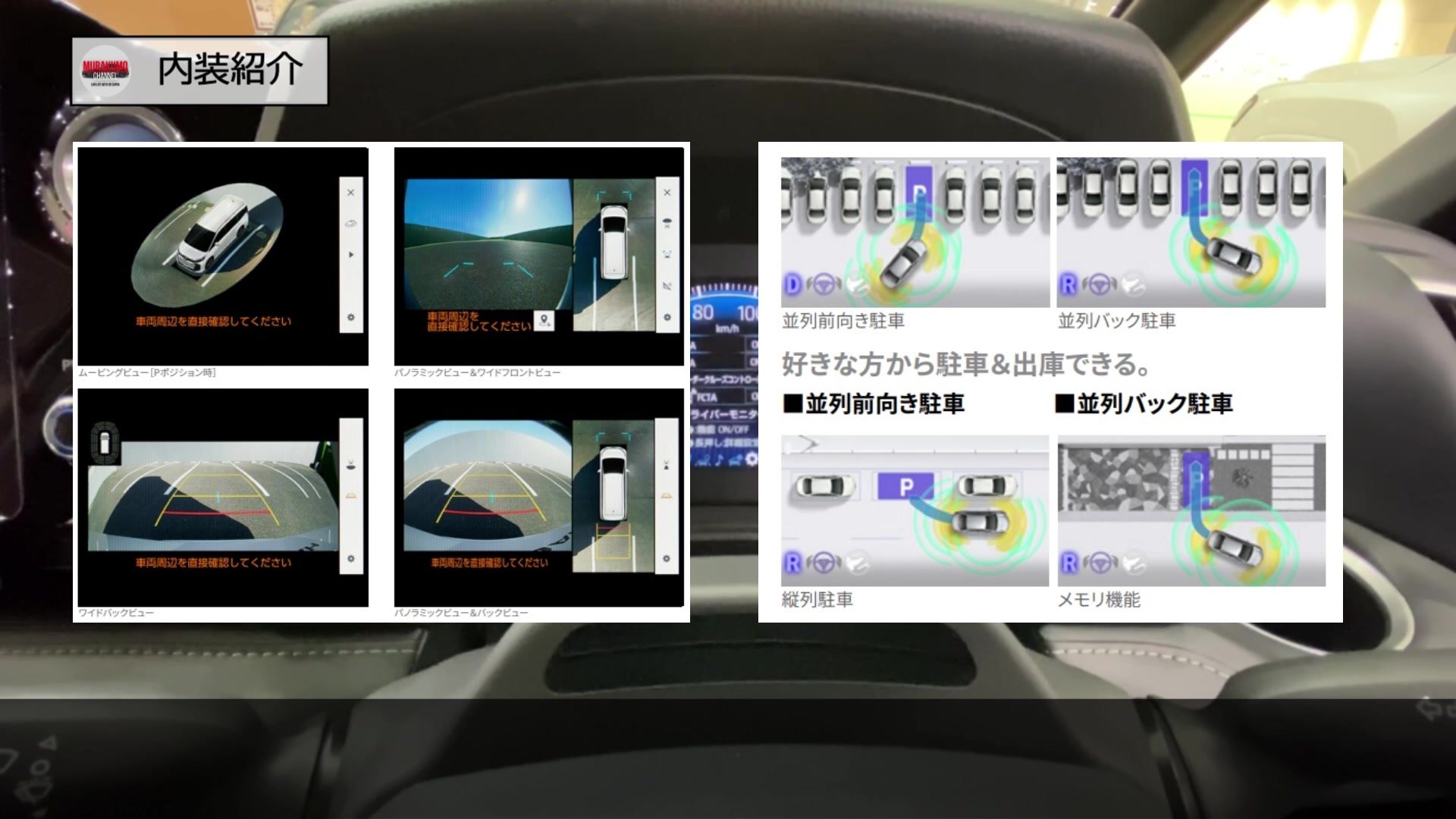Click the steering wheel icon in back parking image
The height and width of the screenshot is (819, 1456).
(1099, 285)
